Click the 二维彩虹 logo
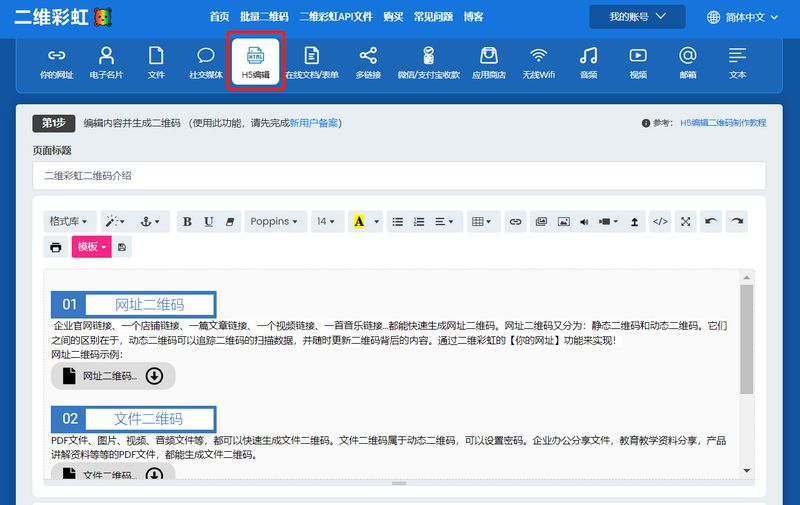Screen dimensions: 800x505 pos(63,17)
